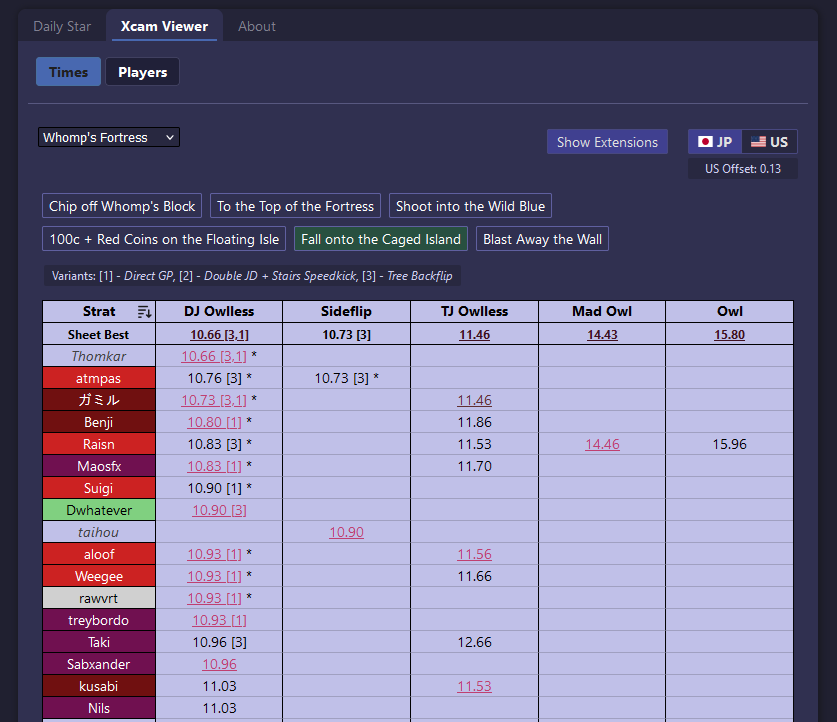Switch region to US flag toggle
837x722 pixels.
click(769, 142)
